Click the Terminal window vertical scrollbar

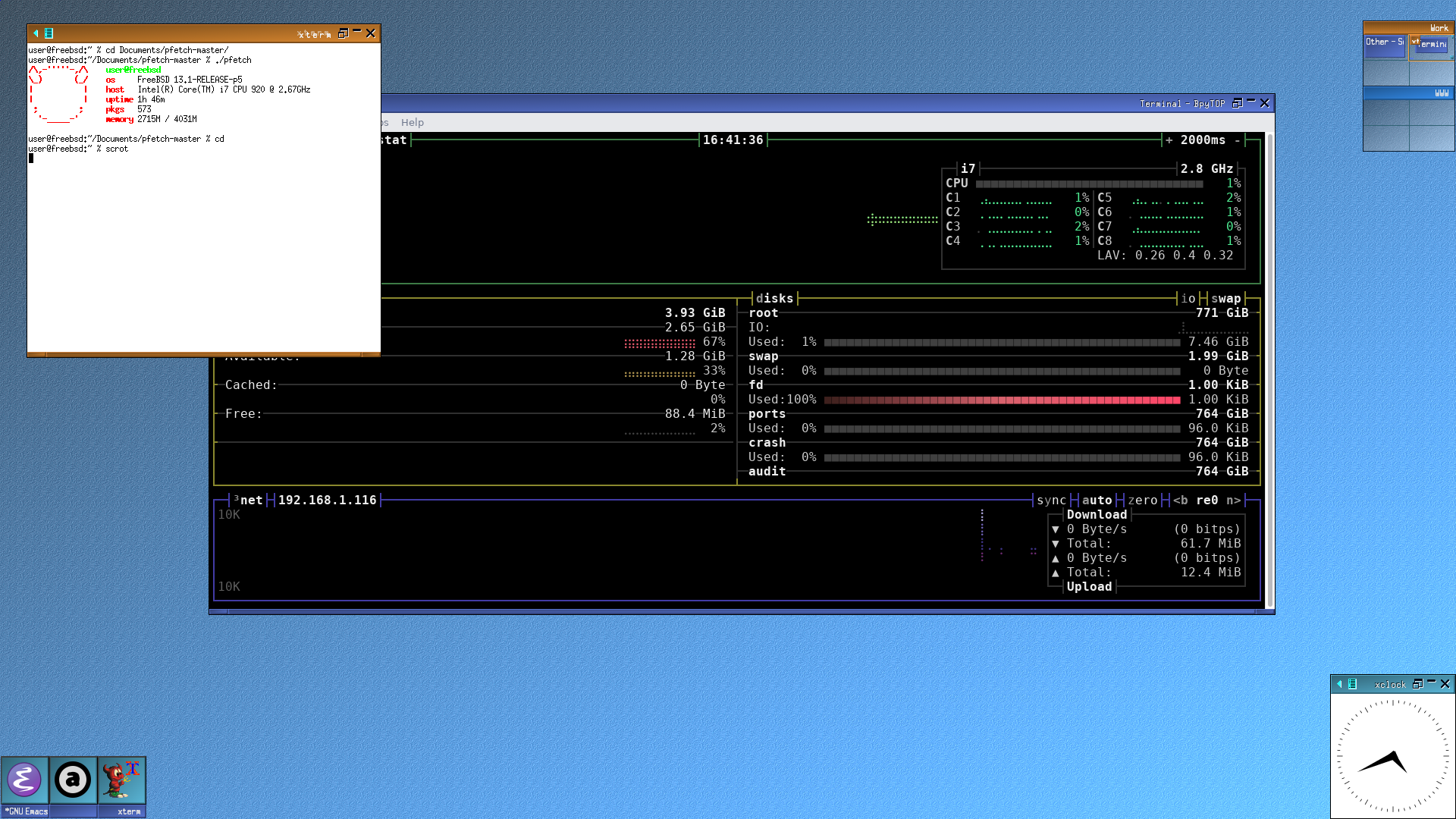[x=1269, y=370]
